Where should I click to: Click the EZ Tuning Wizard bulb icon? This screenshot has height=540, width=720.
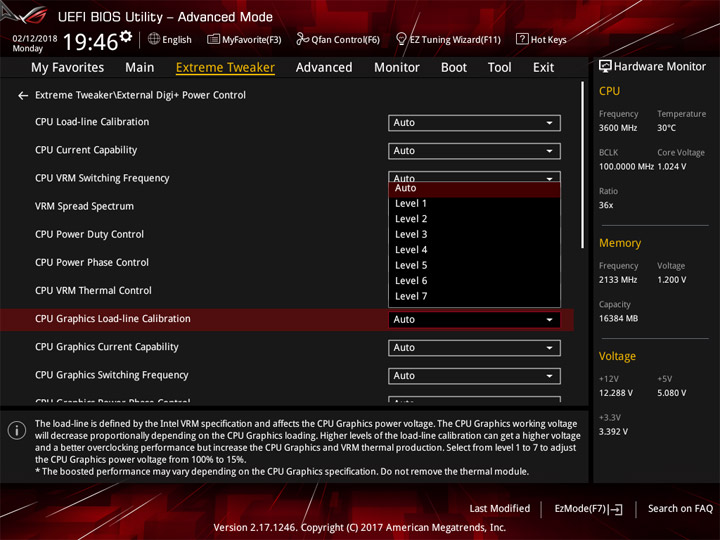point(401,39)
